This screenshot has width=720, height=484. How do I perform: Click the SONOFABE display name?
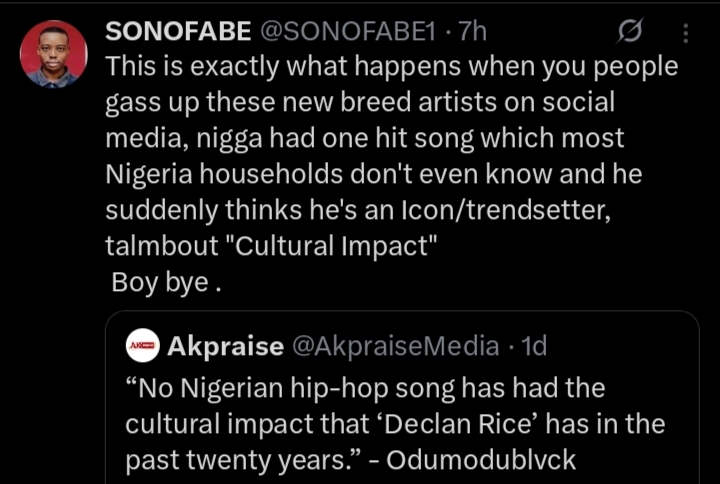178,32
